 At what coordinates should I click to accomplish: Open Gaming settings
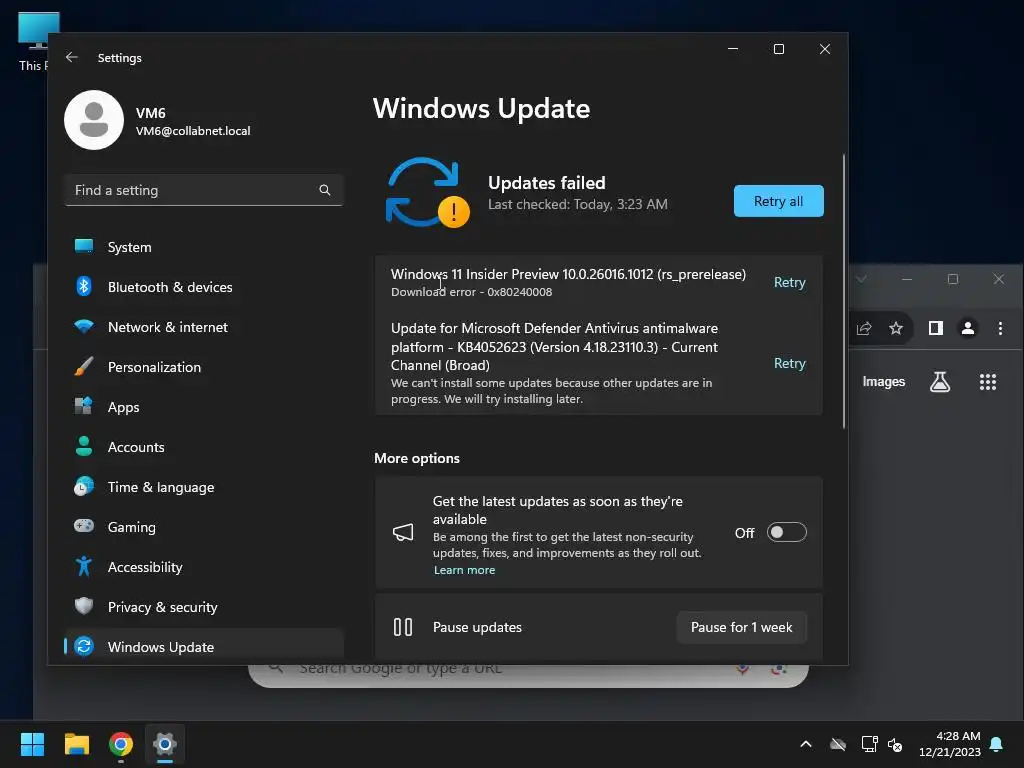point(204,526)
